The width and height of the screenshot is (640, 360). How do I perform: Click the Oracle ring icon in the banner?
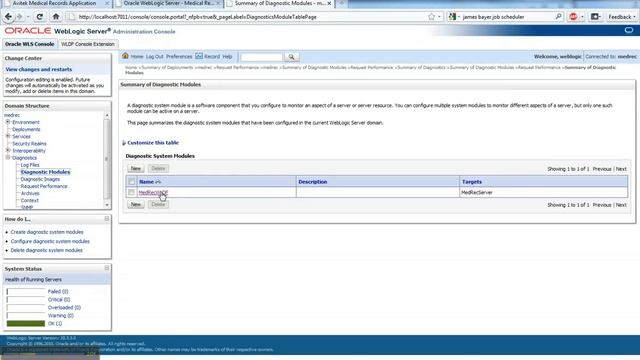point(629,30)
